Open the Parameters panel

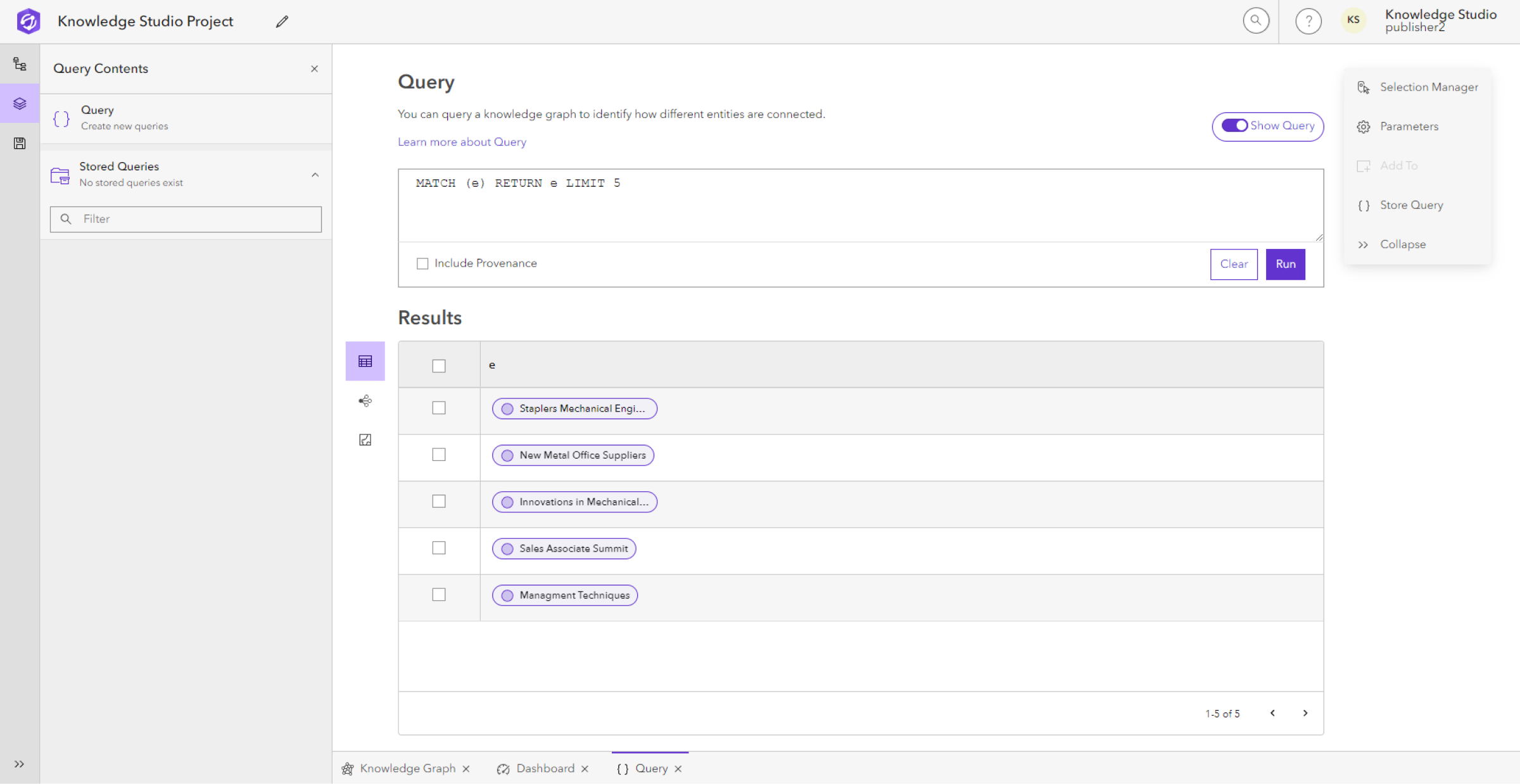1408,126
